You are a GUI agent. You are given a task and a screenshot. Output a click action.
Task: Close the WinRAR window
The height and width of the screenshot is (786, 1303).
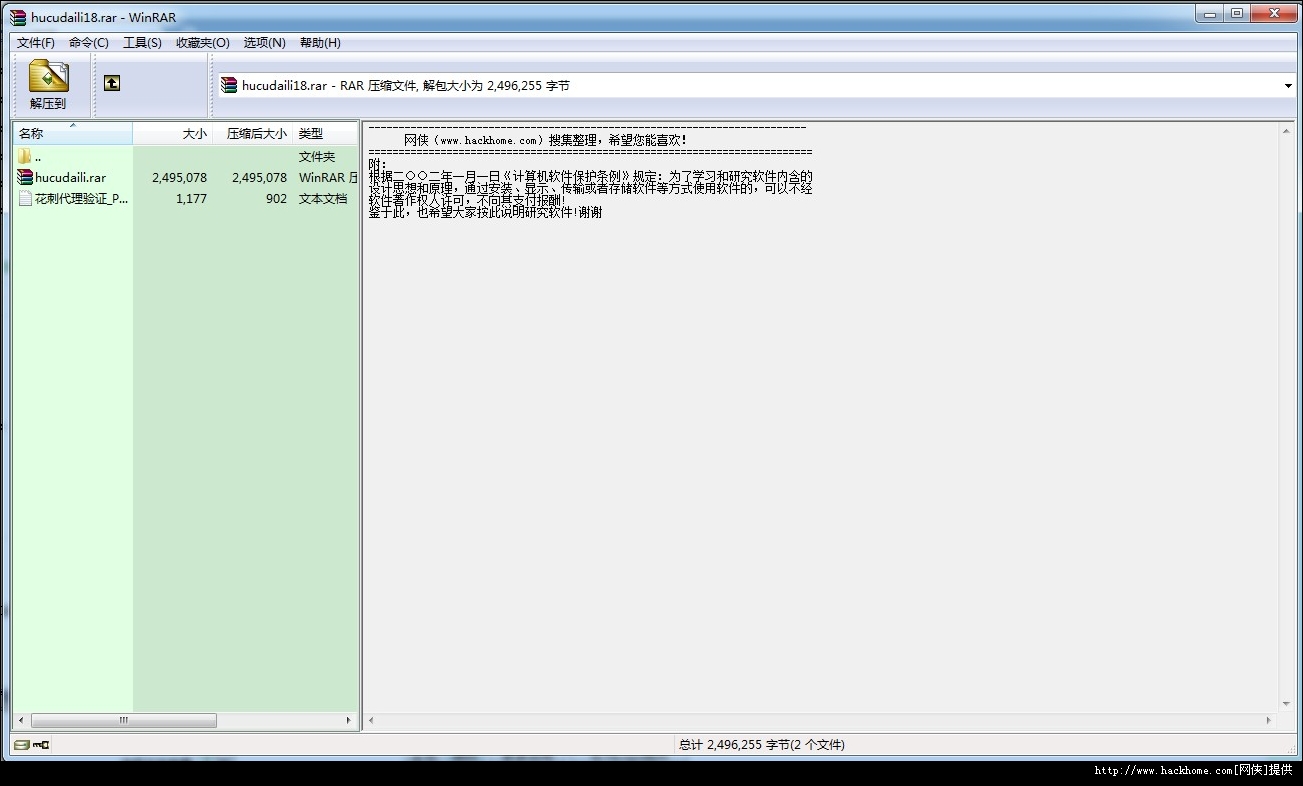click(x=1275, y=13)
